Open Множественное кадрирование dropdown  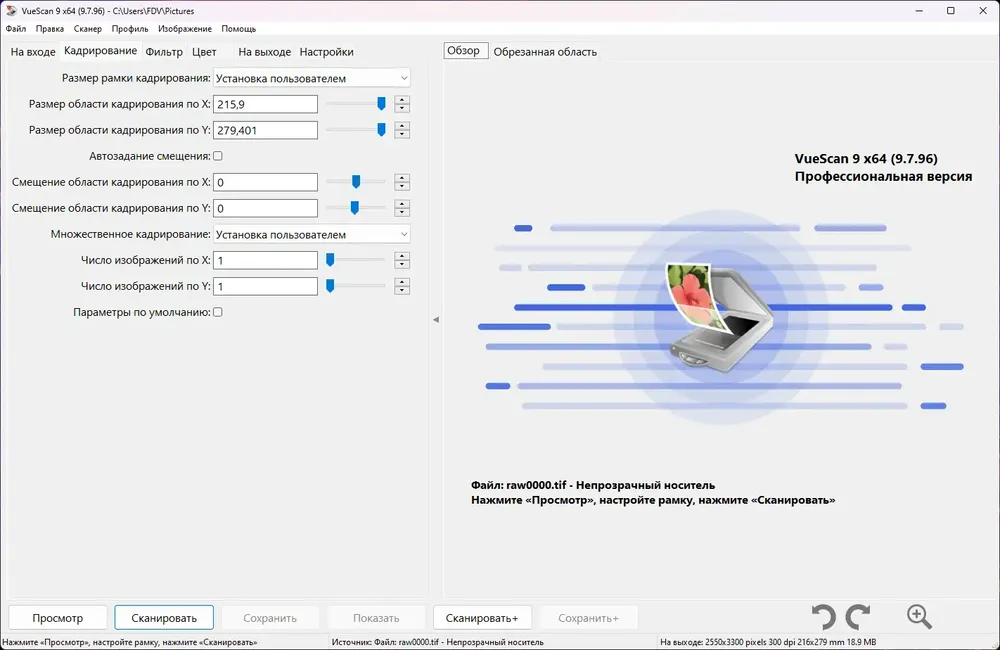click(x=311, y=234)
